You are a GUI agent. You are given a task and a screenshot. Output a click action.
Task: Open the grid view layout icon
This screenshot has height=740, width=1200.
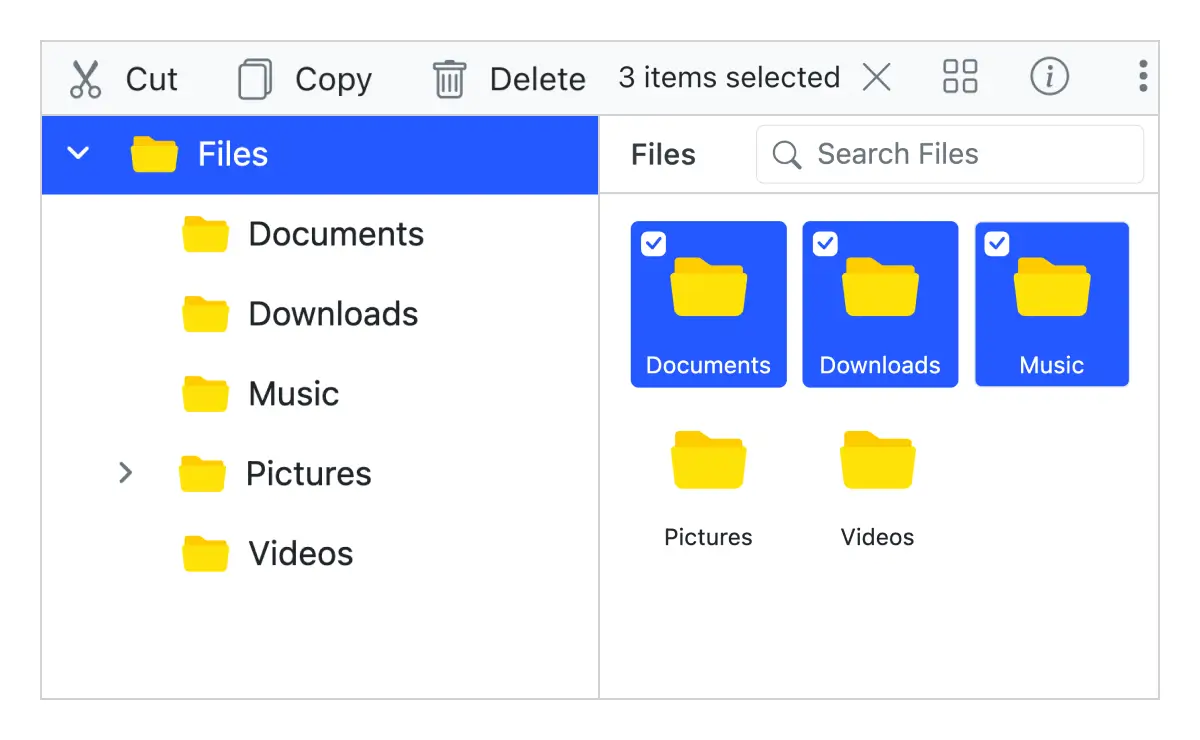tap(959, 76)
